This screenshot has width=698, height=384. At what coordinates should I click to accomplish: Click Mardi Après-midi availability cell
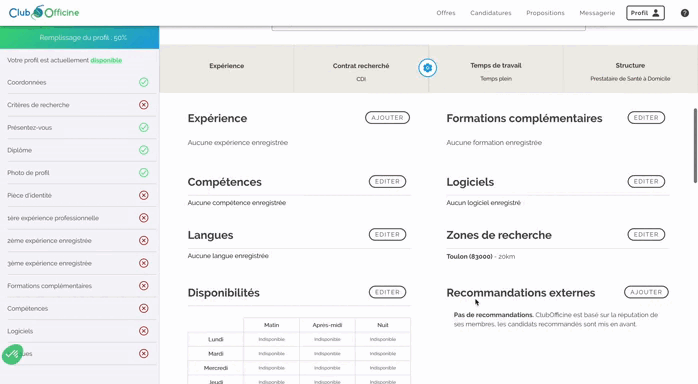(327, 354)
